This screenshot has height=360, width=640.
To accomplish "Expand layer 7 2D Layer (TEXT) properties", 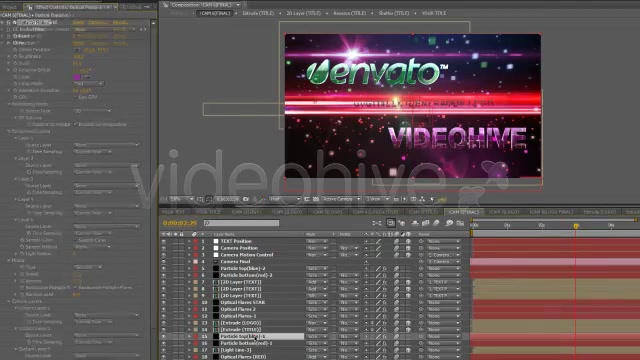I will (x=189, y=282).
